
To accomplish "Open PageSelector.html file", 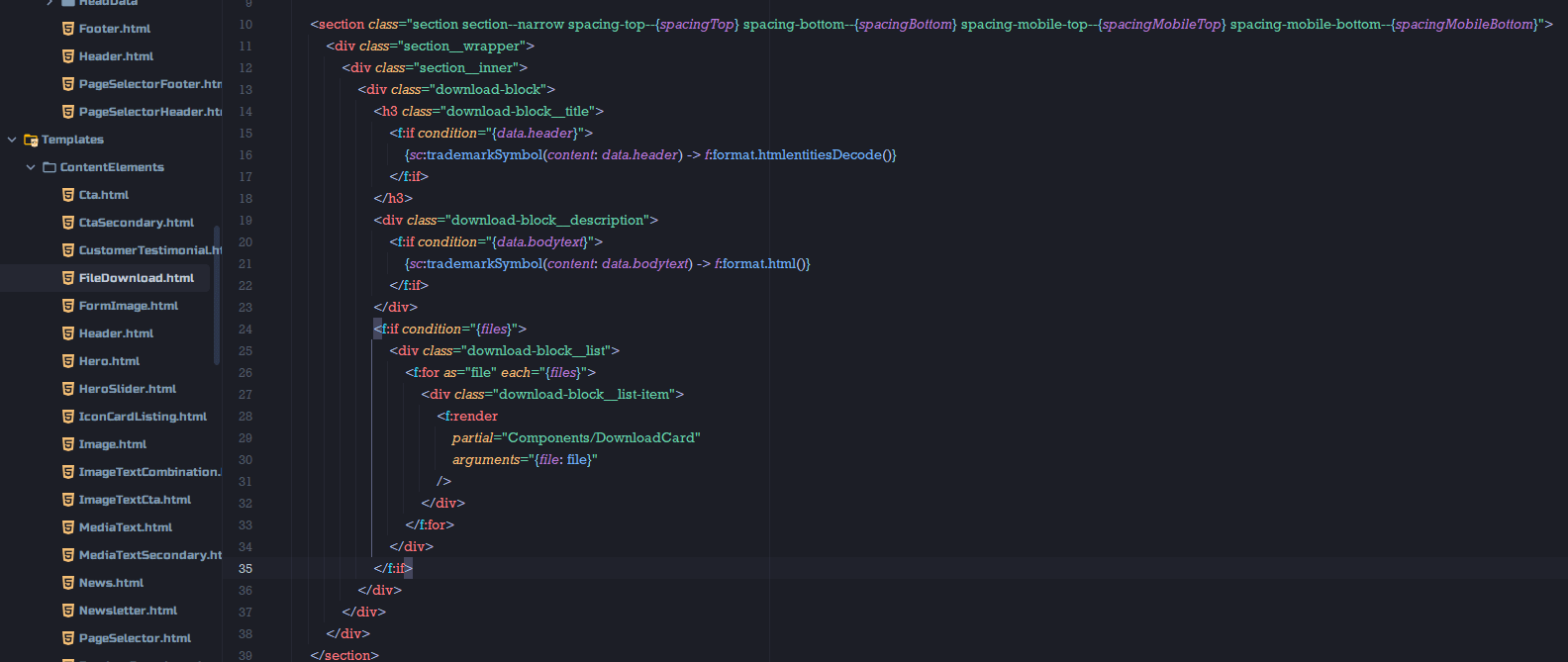I will 135,638.
